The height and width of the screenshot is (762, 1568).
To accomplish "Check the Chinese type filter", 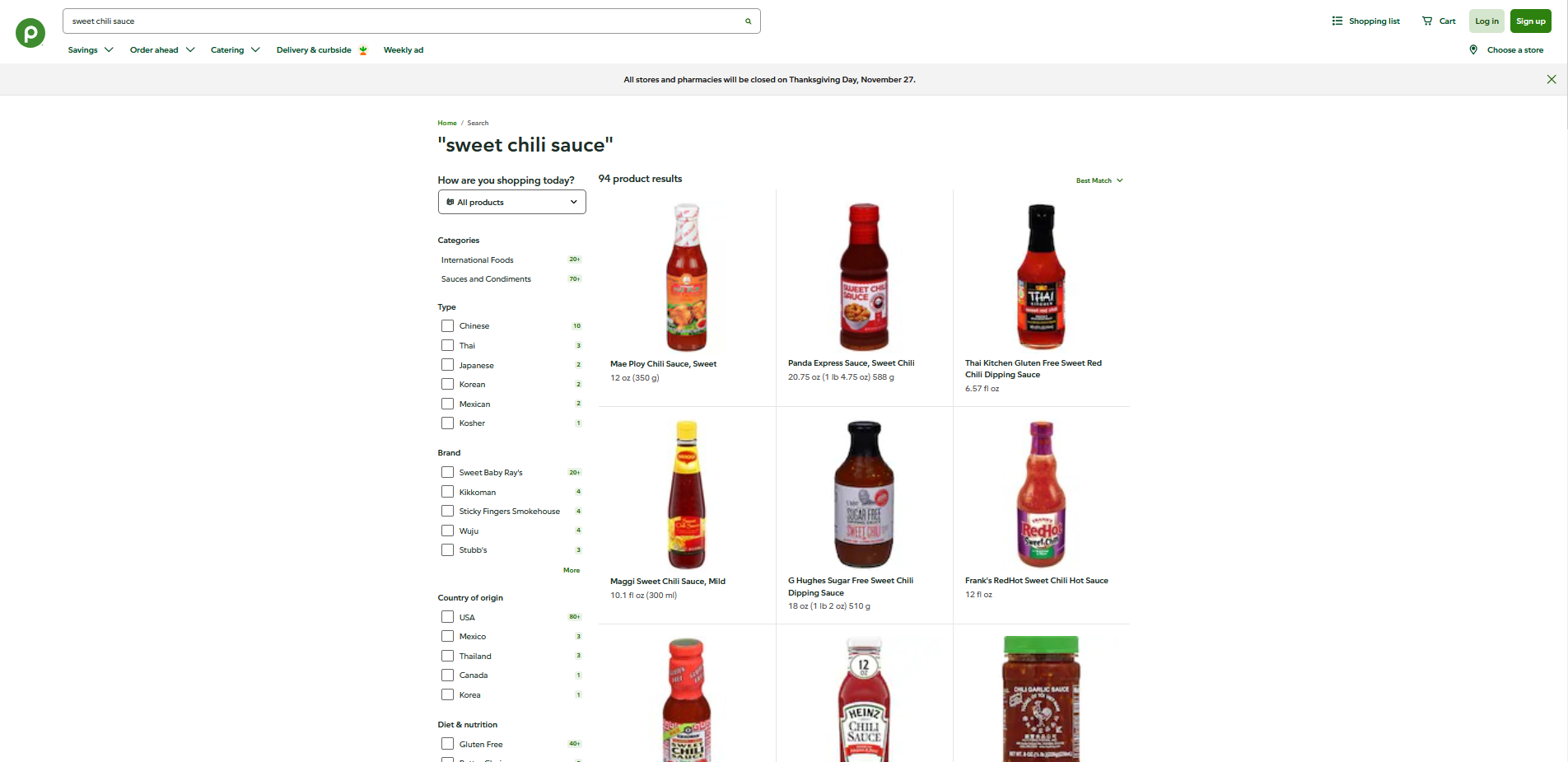I will pyautogui.click(x=447, y=326).
